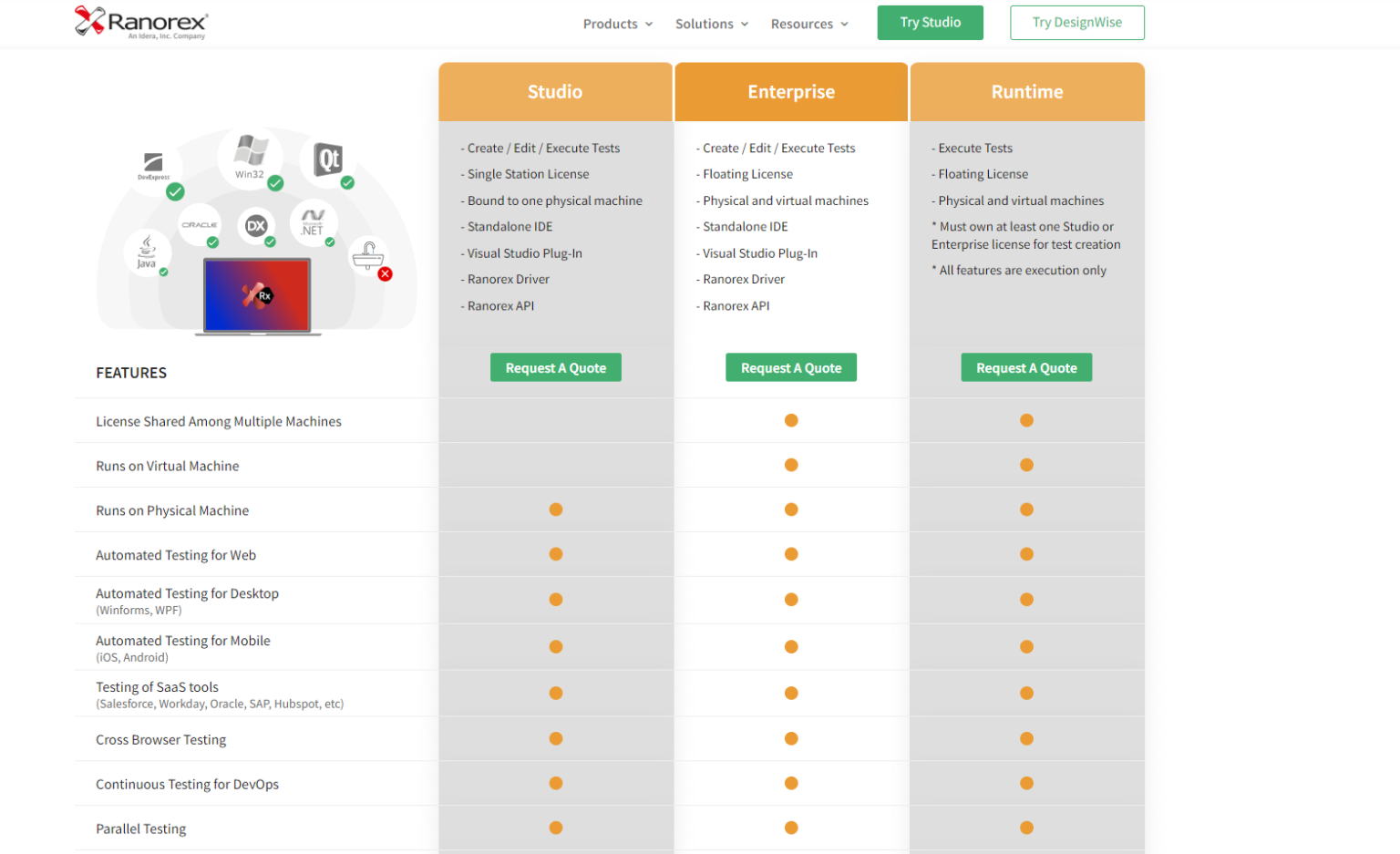Click the Oracle technology icon

200,224
